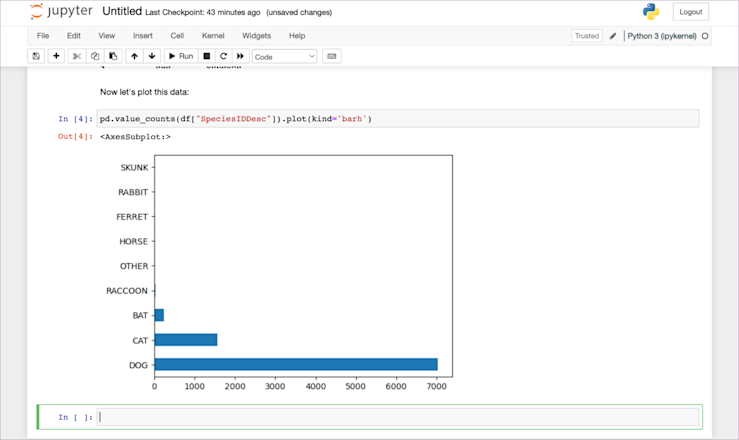Open the Help menu
Viewport: 739px width, 440px height.
[x=297, y=36]
